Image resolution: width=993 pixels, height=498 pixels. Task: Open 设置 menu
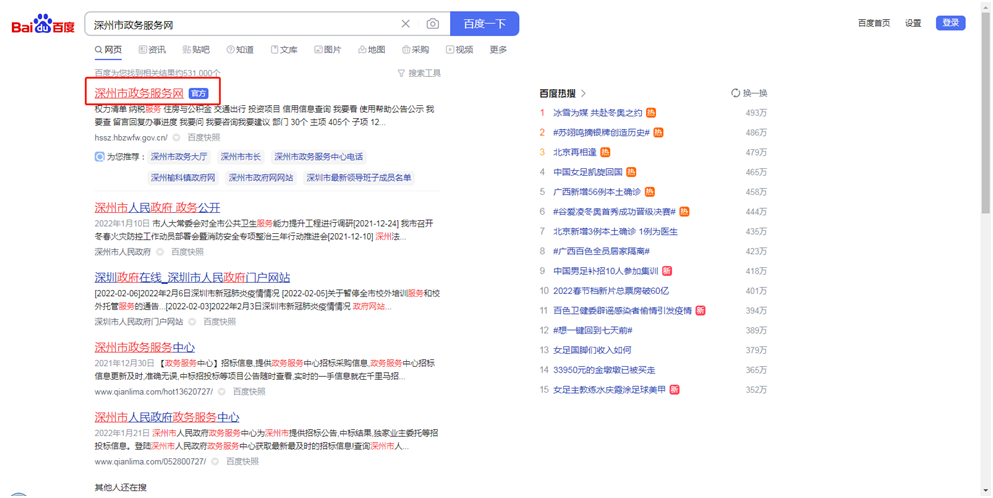[913, 23]
